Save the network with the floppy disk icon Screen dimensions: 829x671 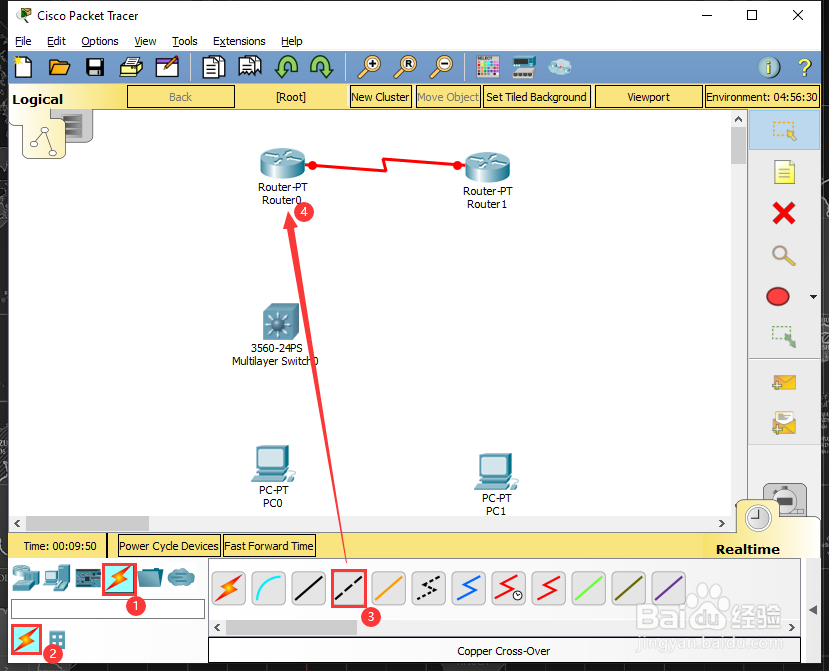point(95,67)
